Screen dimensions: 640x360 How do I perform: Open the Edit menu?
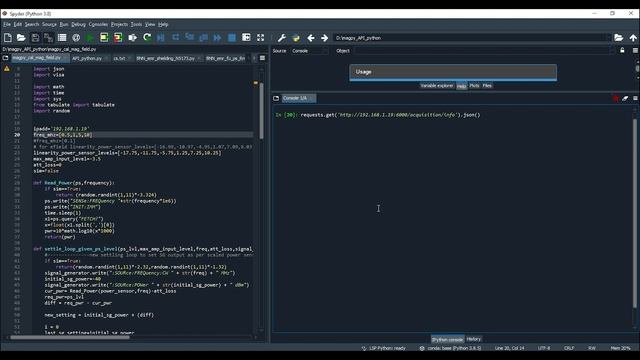(18, 24)
